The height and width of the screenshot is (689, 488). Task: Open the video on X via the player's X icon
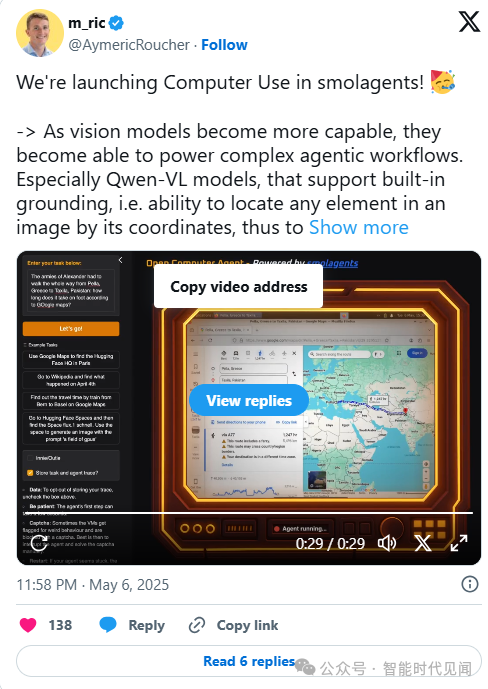point(423,544)
